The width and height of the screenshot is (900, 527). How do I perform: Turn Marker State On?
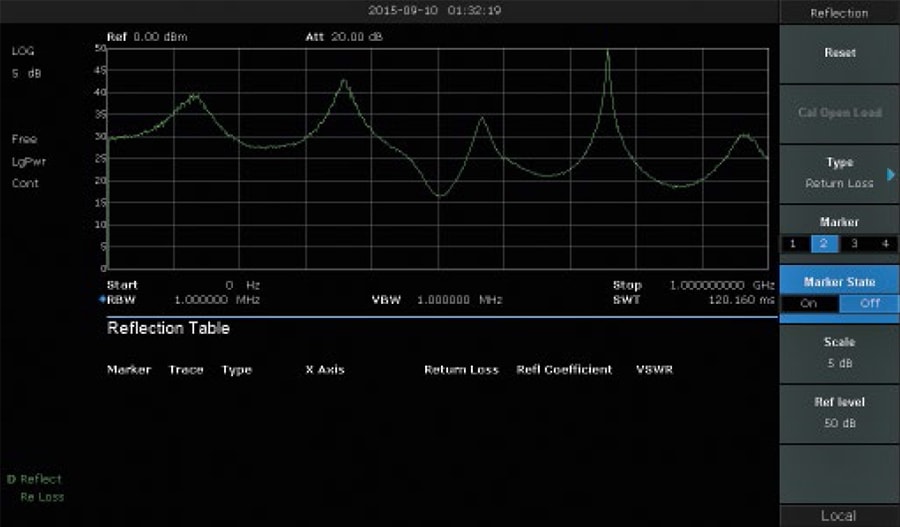[x=809, y=303]
